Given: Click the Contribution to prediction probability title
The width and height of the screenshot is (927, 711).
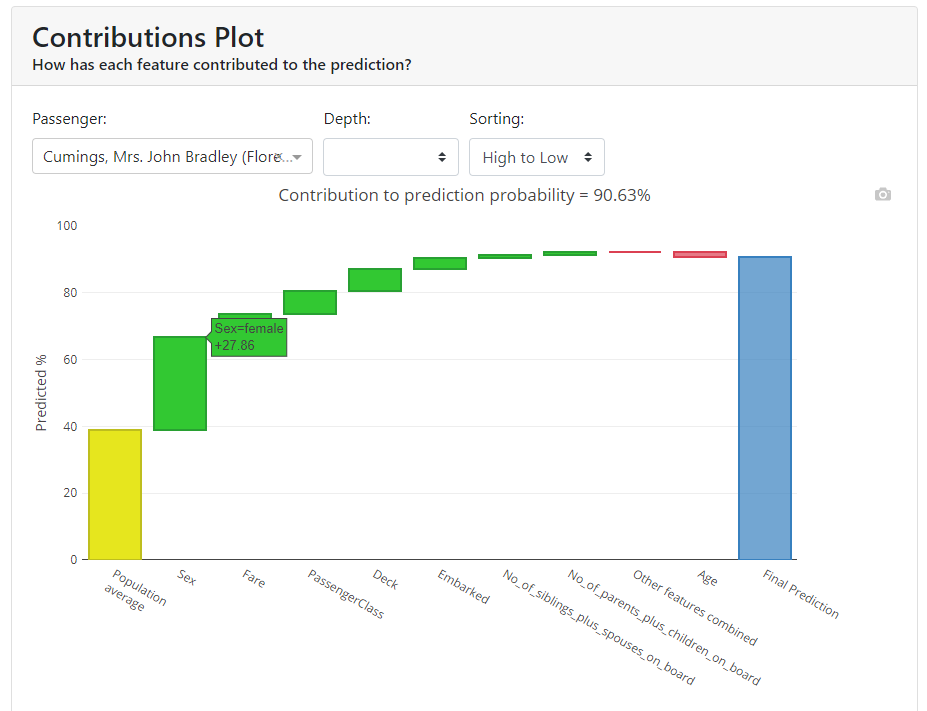Looking at the screenshot, I should point(463,195).
